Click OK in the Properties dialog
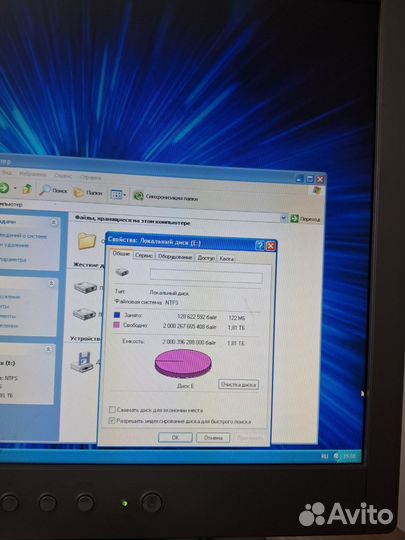The height and width of the screenshot is (540, 405). click(175, 437)
